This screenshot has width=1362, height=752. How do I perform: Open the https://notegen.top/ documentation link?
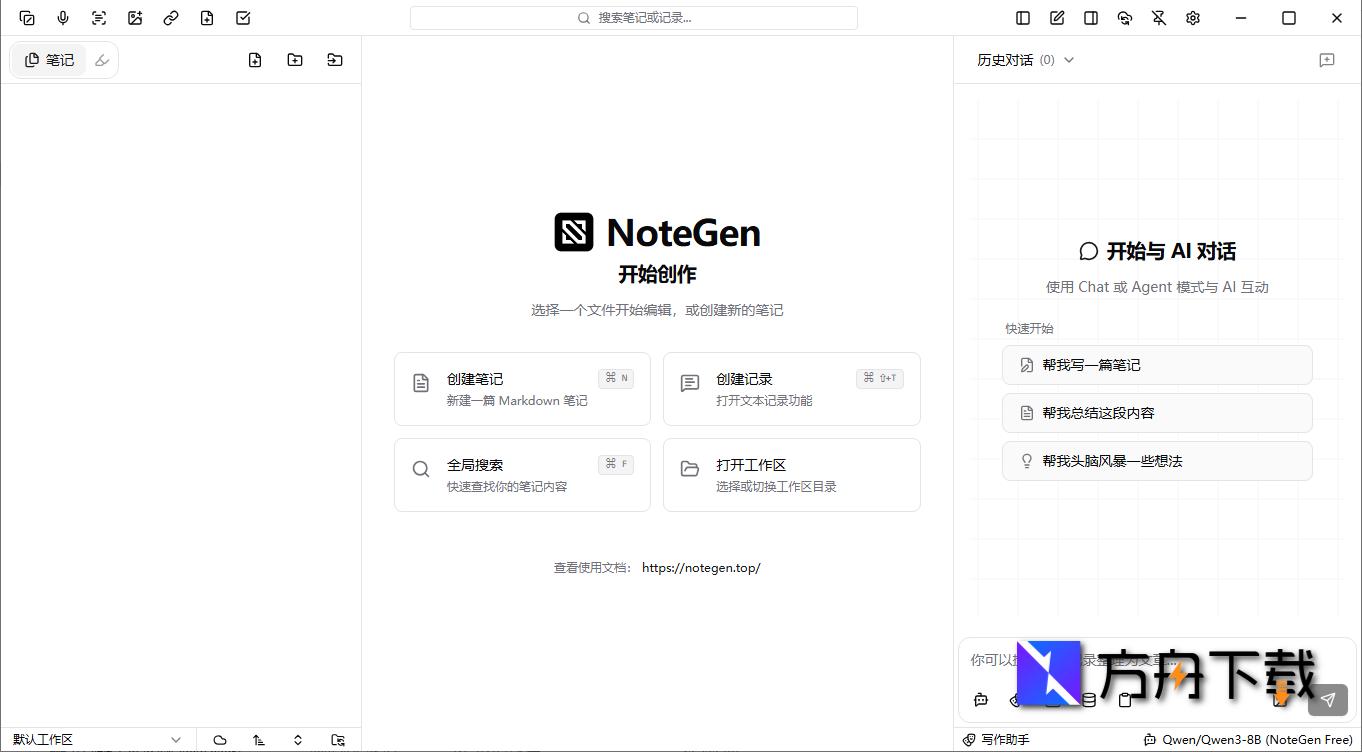tap(701, 567)
